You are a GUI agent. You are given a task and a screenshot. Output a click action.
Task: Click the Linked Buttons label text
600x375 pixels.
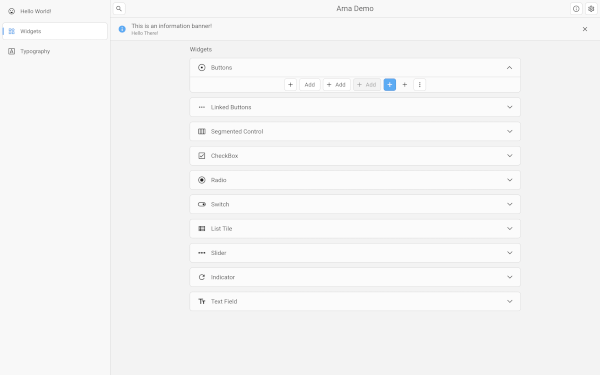[231, 107]
